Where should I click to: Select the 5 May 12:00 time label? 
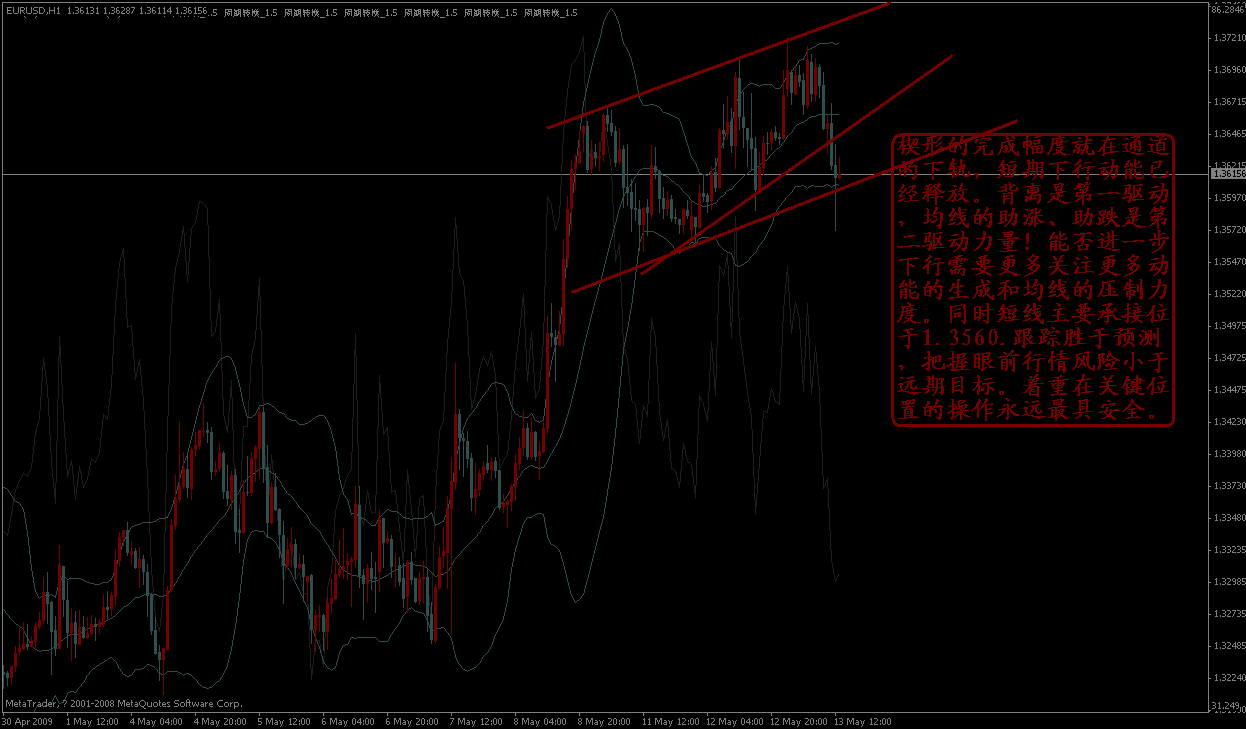(282, 721)
